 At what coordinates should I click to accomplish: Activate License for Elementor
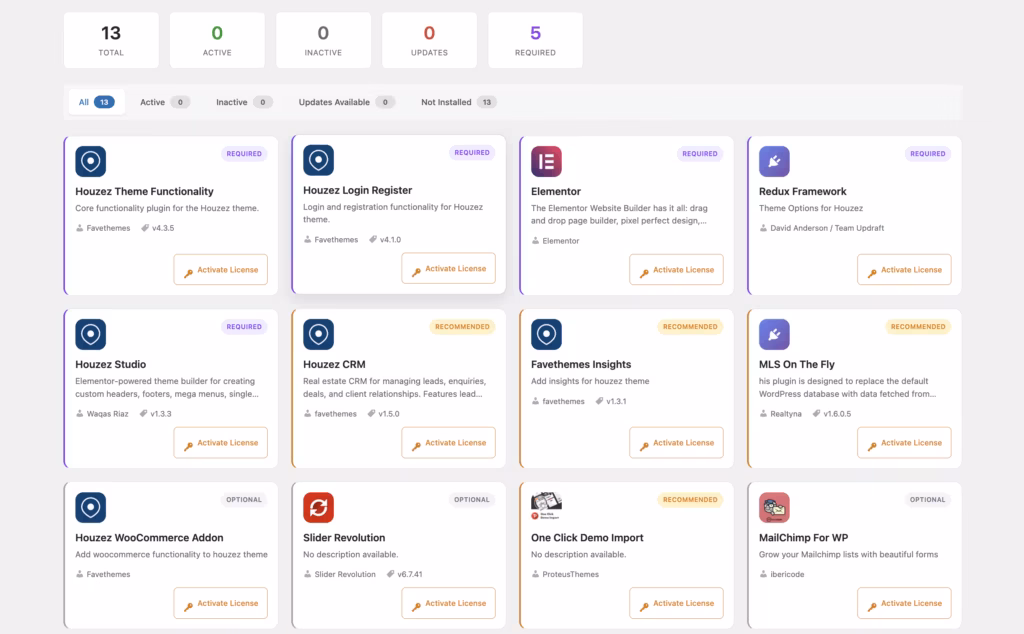tap(677, 270)
